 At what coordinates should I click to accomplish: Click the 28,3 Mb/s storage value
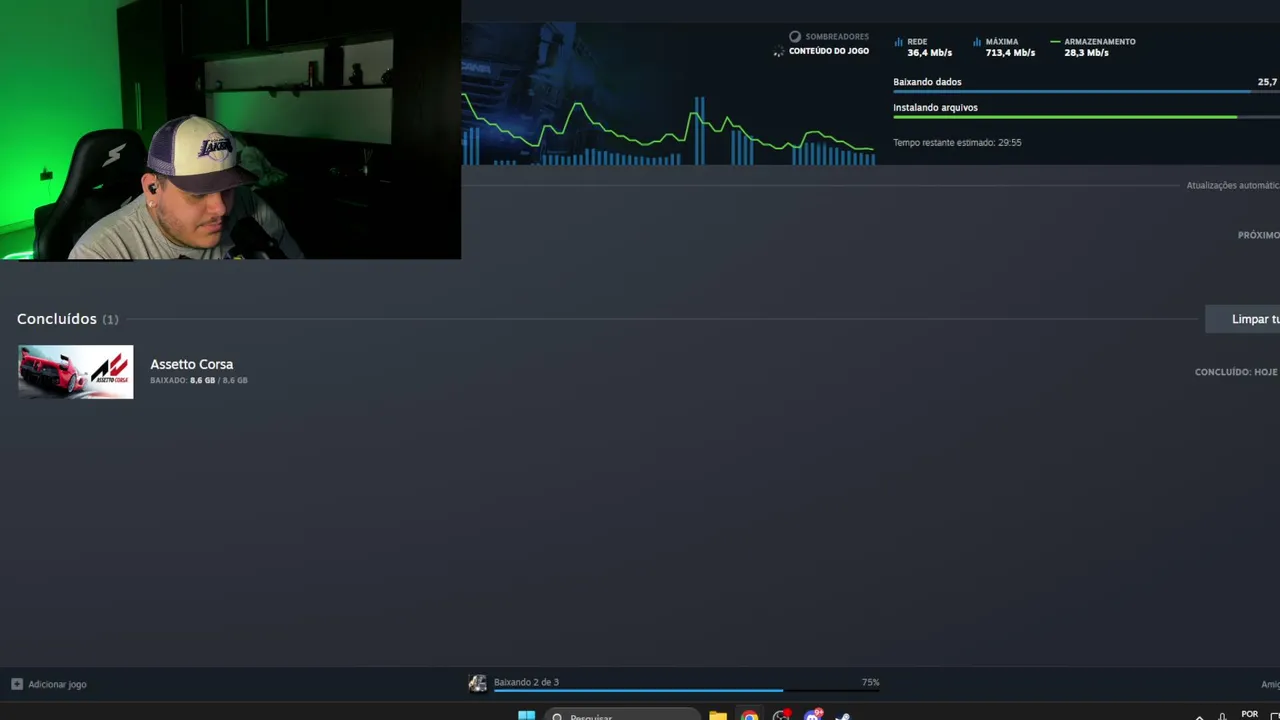pyautogui.click(x=1086, y=53)
